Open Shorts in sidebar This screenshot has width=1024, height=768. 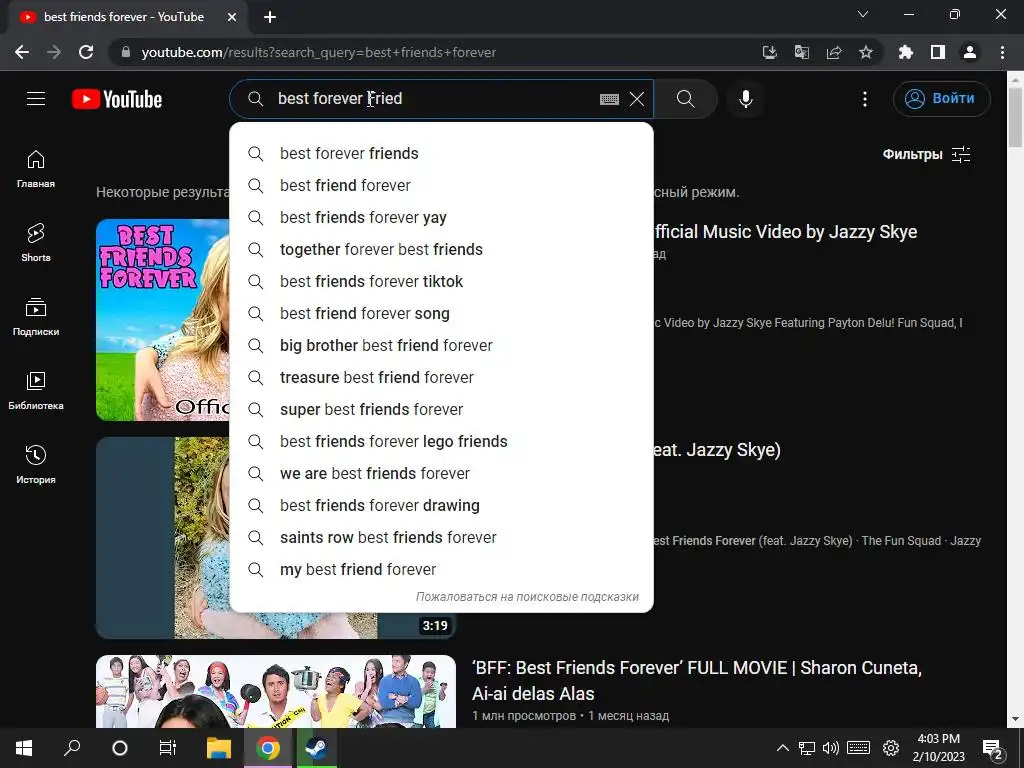point(36,243)
